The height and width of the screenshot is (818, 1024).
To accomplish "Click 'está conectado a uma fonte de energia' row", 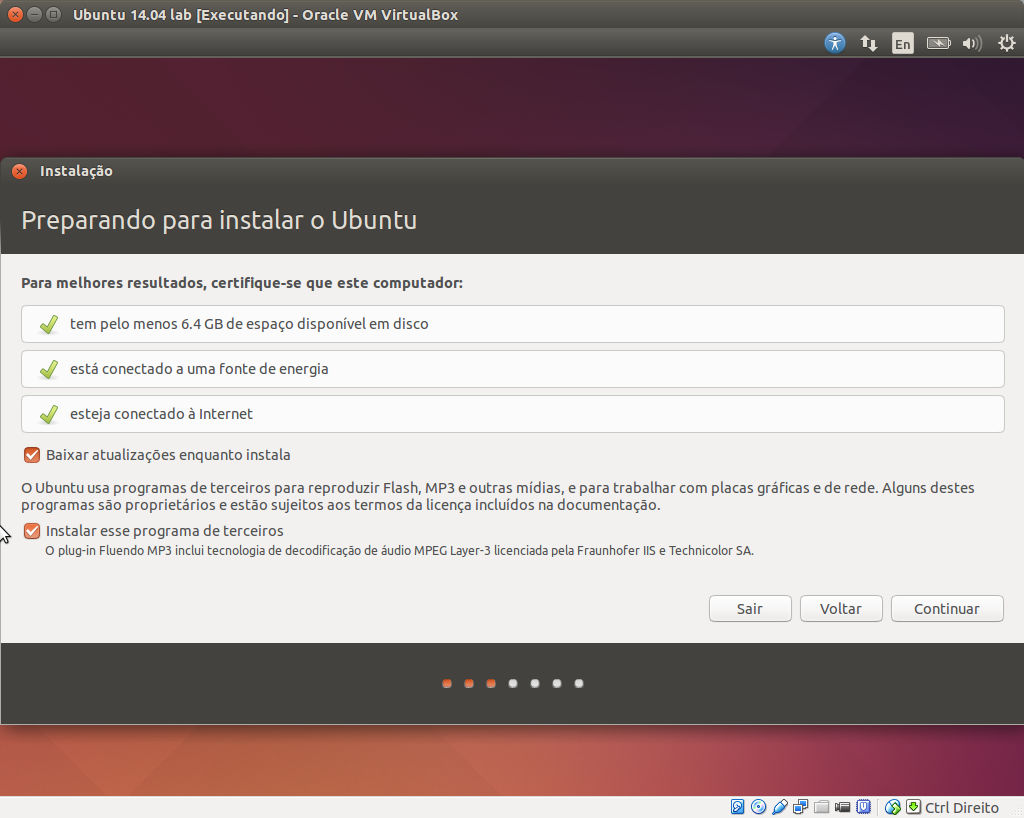I will point(513,369).
